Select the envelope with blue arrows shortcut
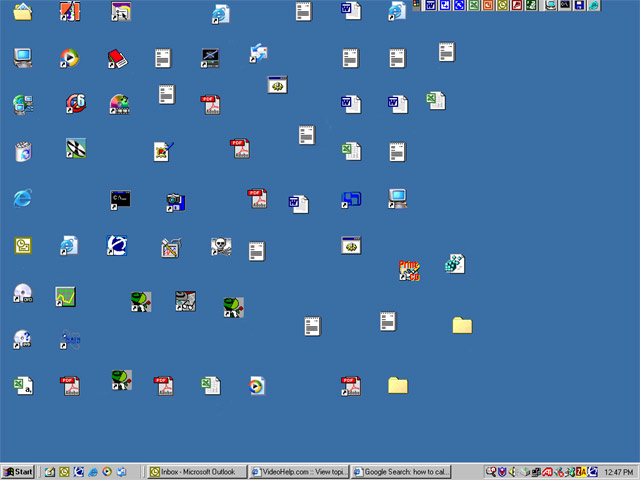This screenshot has width=640, height=480. pos(258,53)
